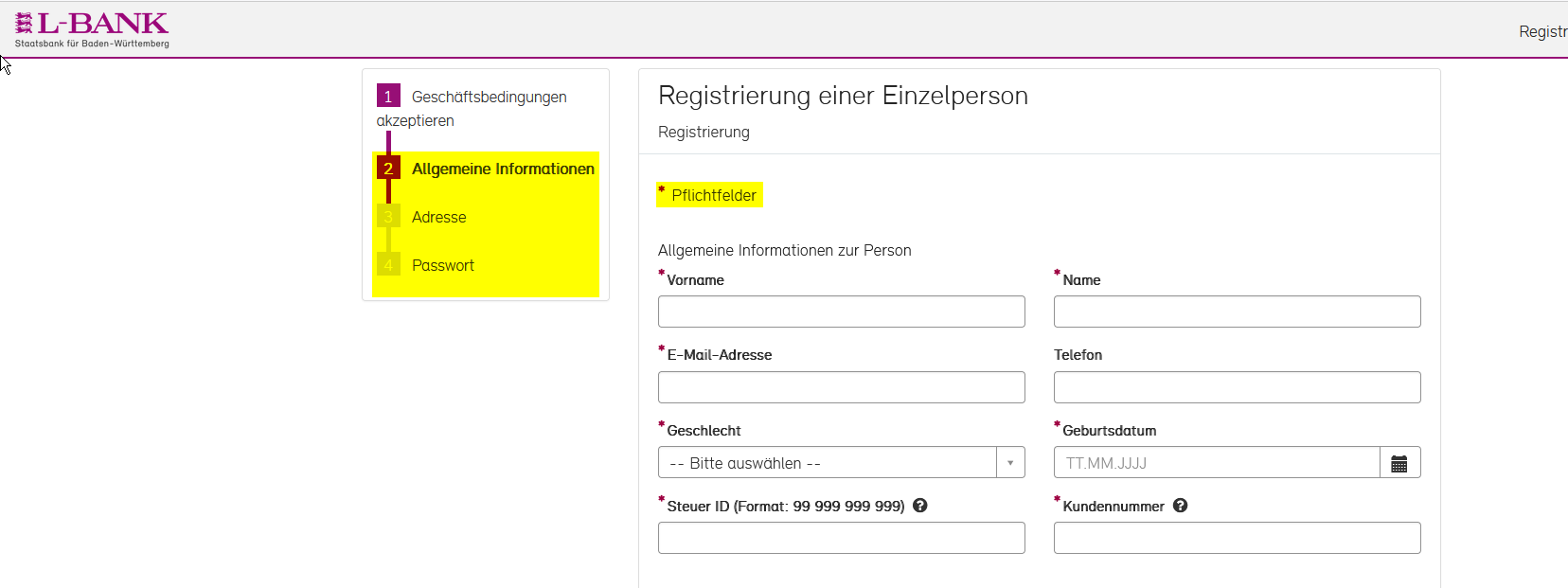1568x588 pixels.
Task: Click the step 1 number badge
Action: [388, 97]
